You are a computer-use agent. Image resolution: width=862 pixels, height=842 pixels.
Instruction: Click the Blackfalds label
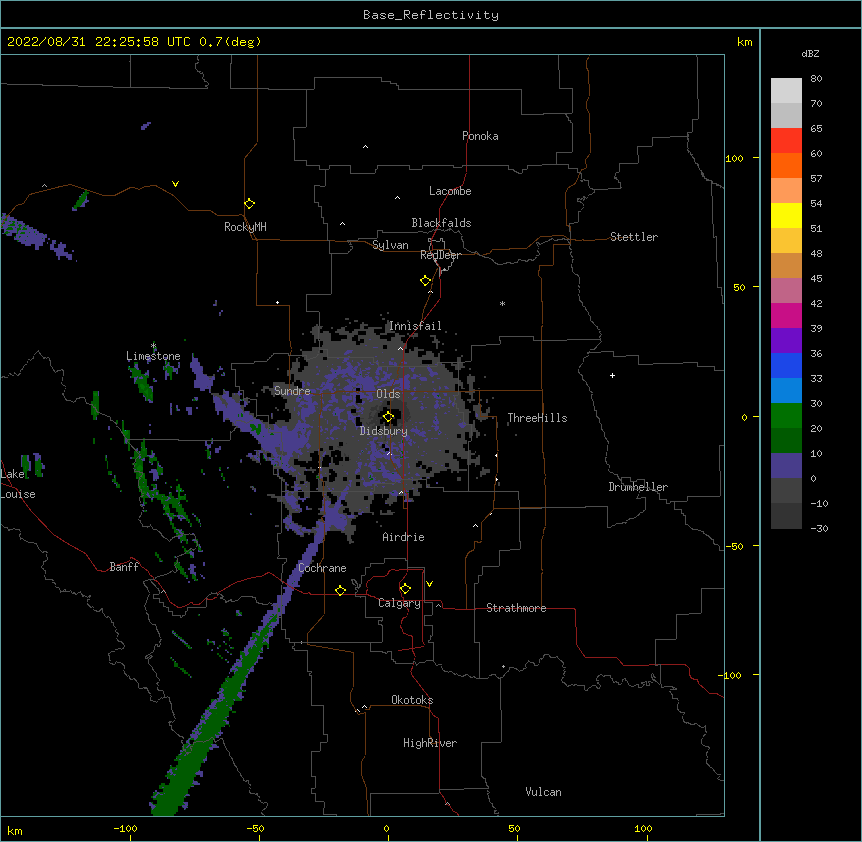[x=441, y=223]
